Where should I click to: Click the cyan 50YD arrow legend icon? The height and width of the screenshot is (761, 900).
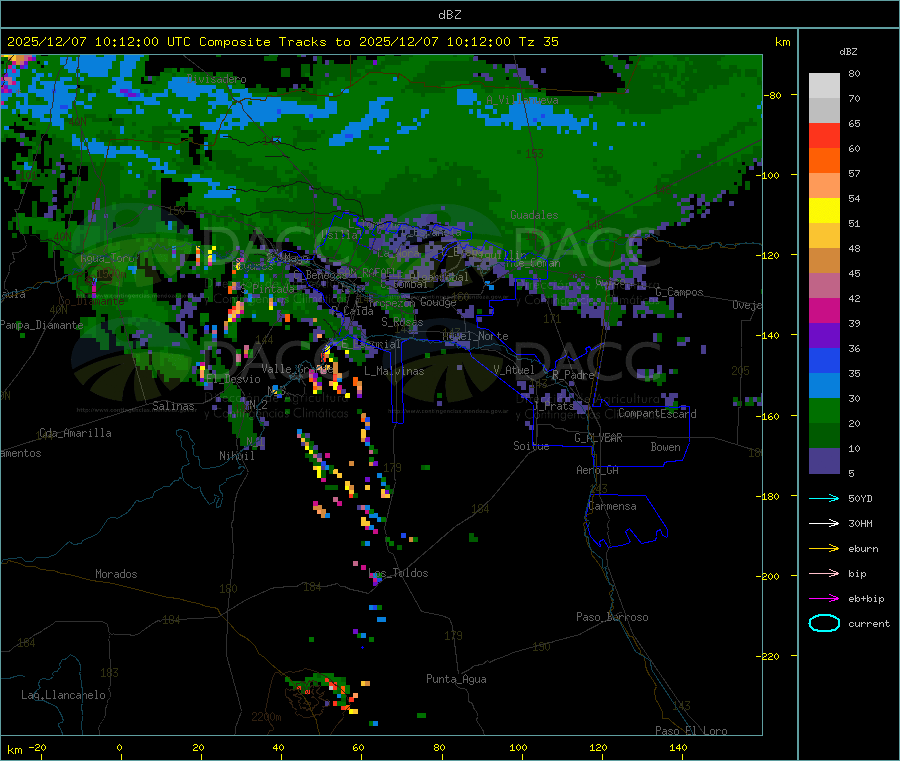pyautogui.click(x=824, y=498)
